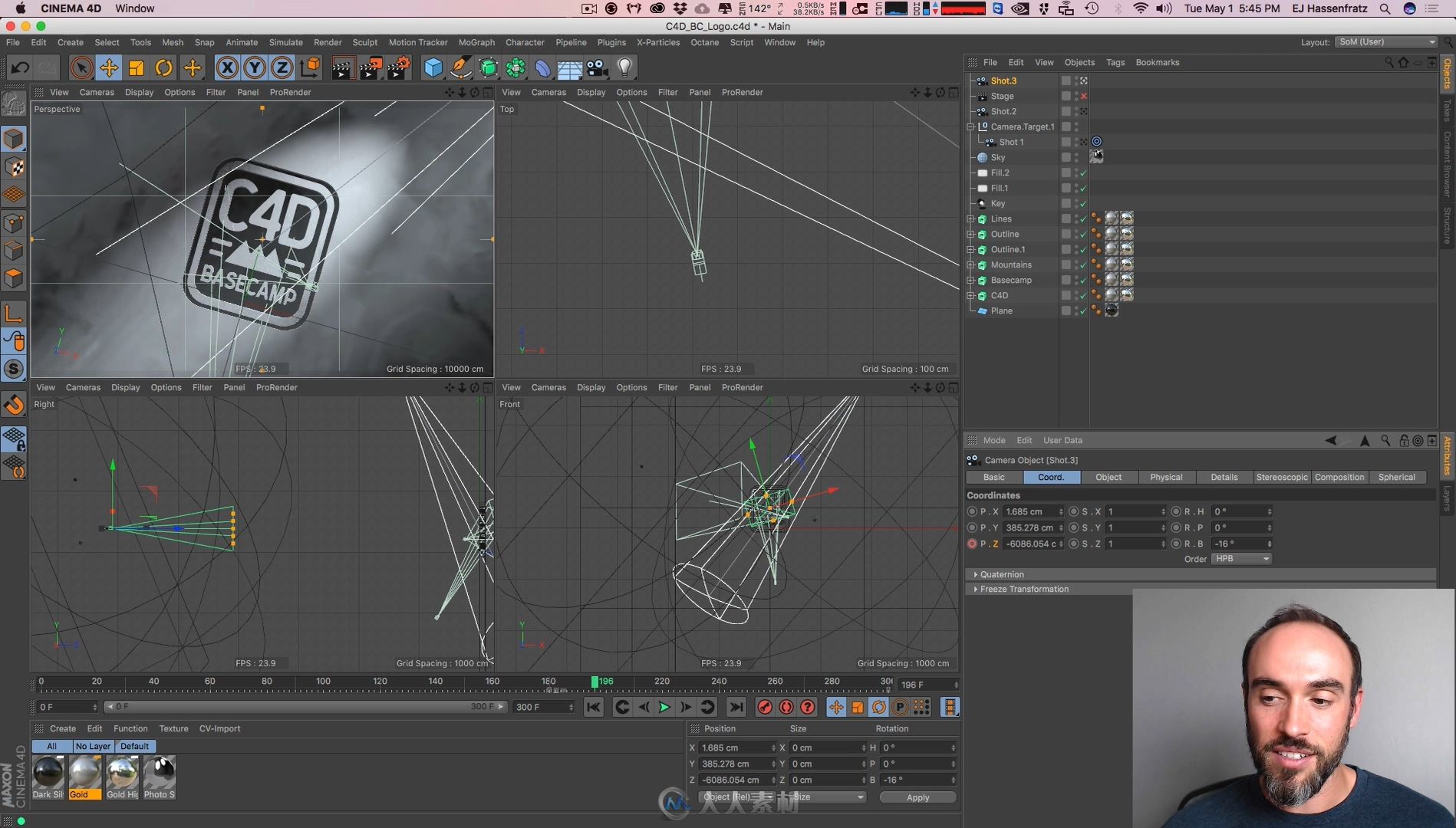Click the Apply button in coordinates
This screenshot has height=828, width=1456.
917,797
